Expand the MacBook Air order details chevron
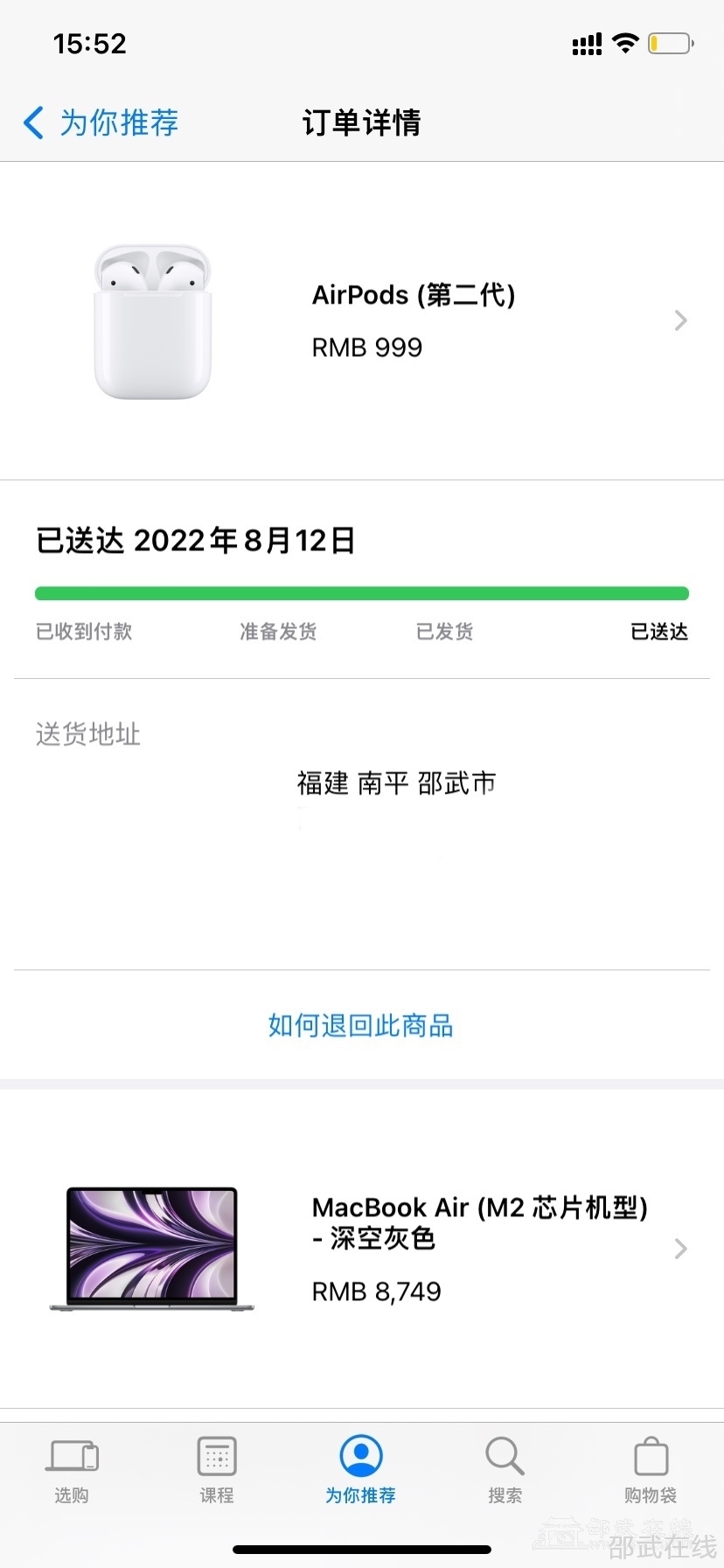724x1568 pixels. click(680, 1249)
